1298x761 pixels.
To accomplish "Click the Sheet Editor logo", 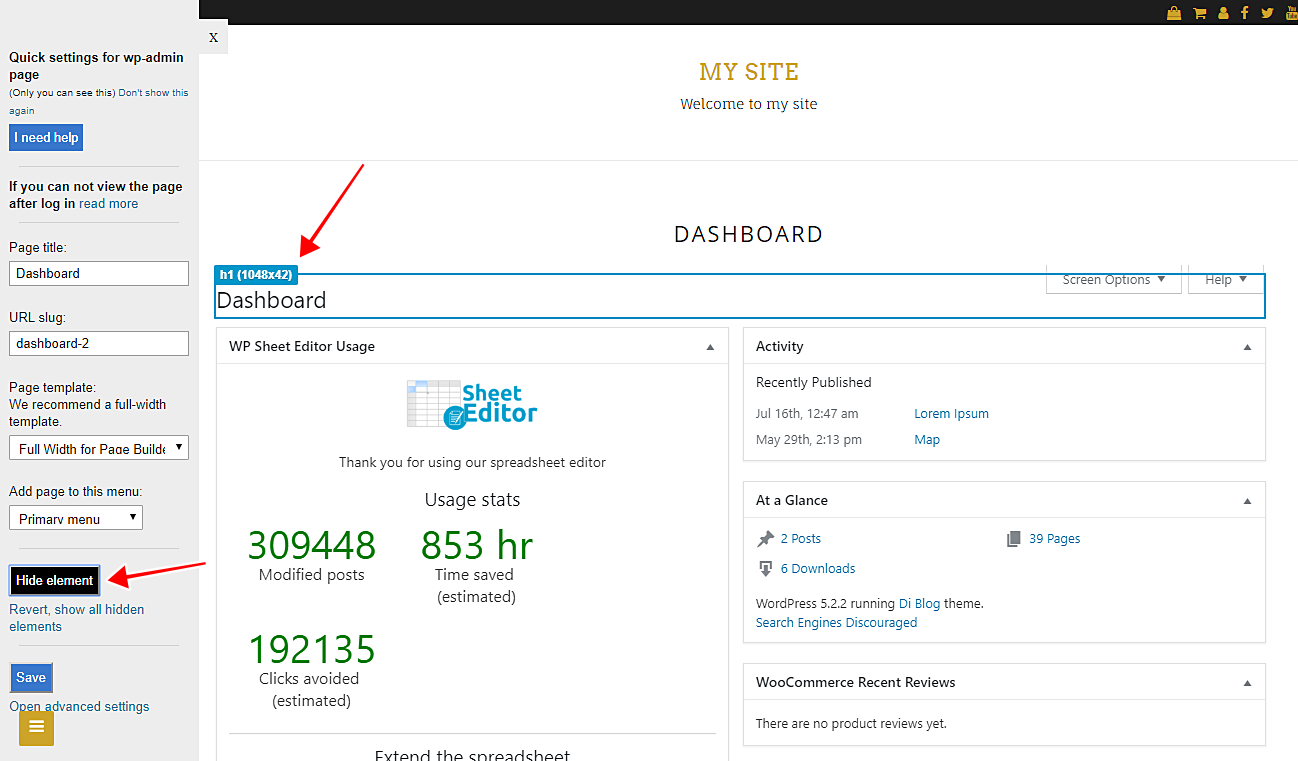I will tap(472, 405).
